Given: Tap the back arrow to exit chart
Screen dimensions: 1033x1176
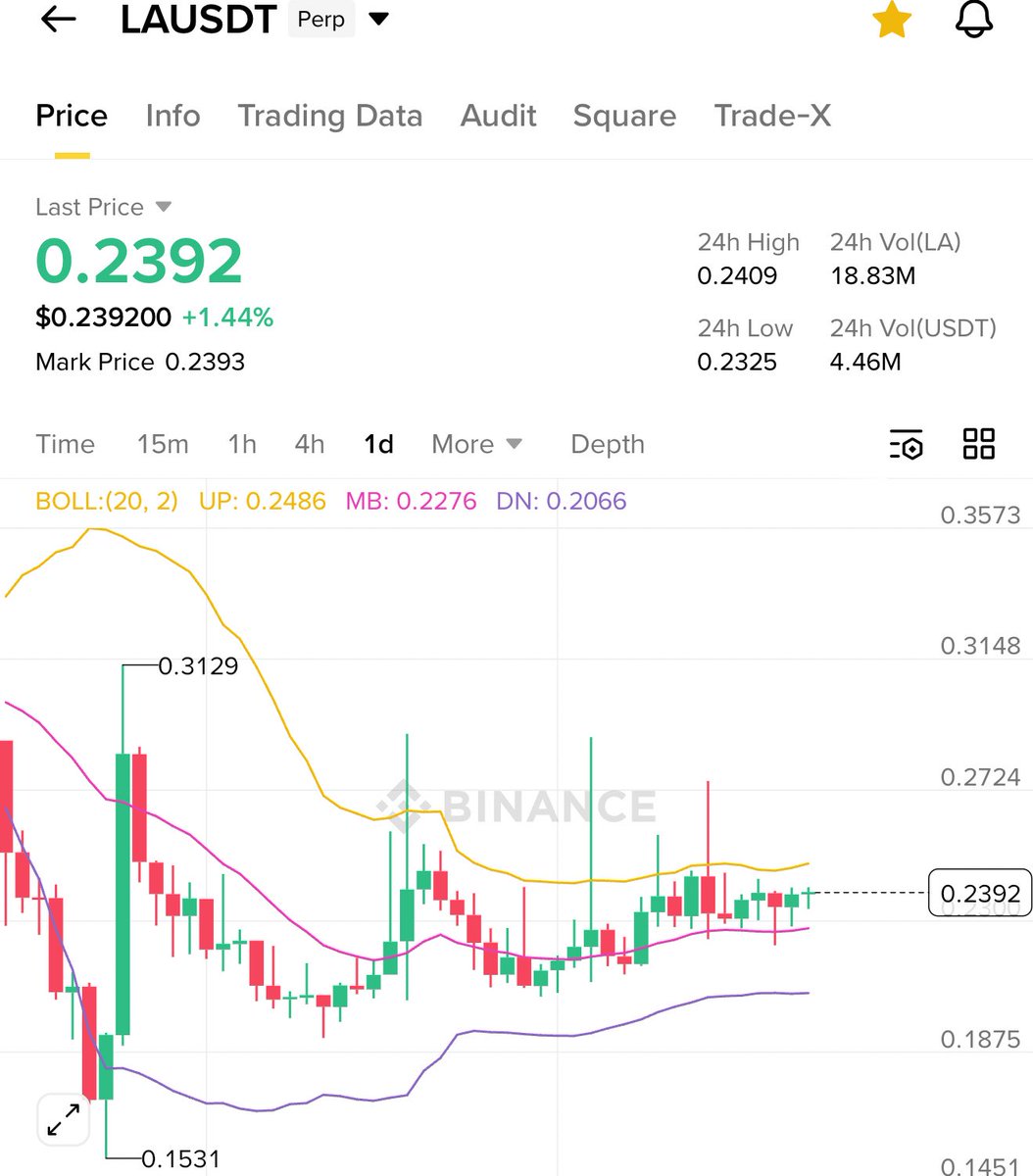Looking at the screenshot, I should (57, 20).
